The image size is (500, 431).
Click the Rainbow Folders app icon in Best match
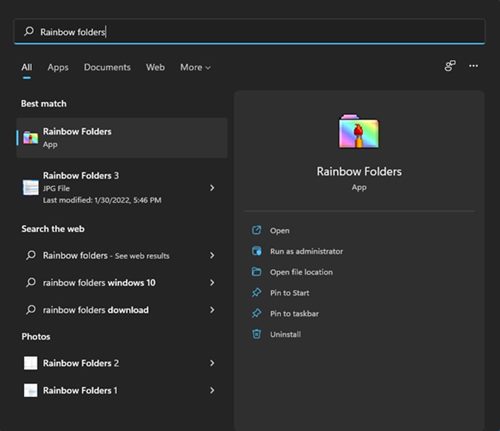pyautogui.click(x=31, y=138)
